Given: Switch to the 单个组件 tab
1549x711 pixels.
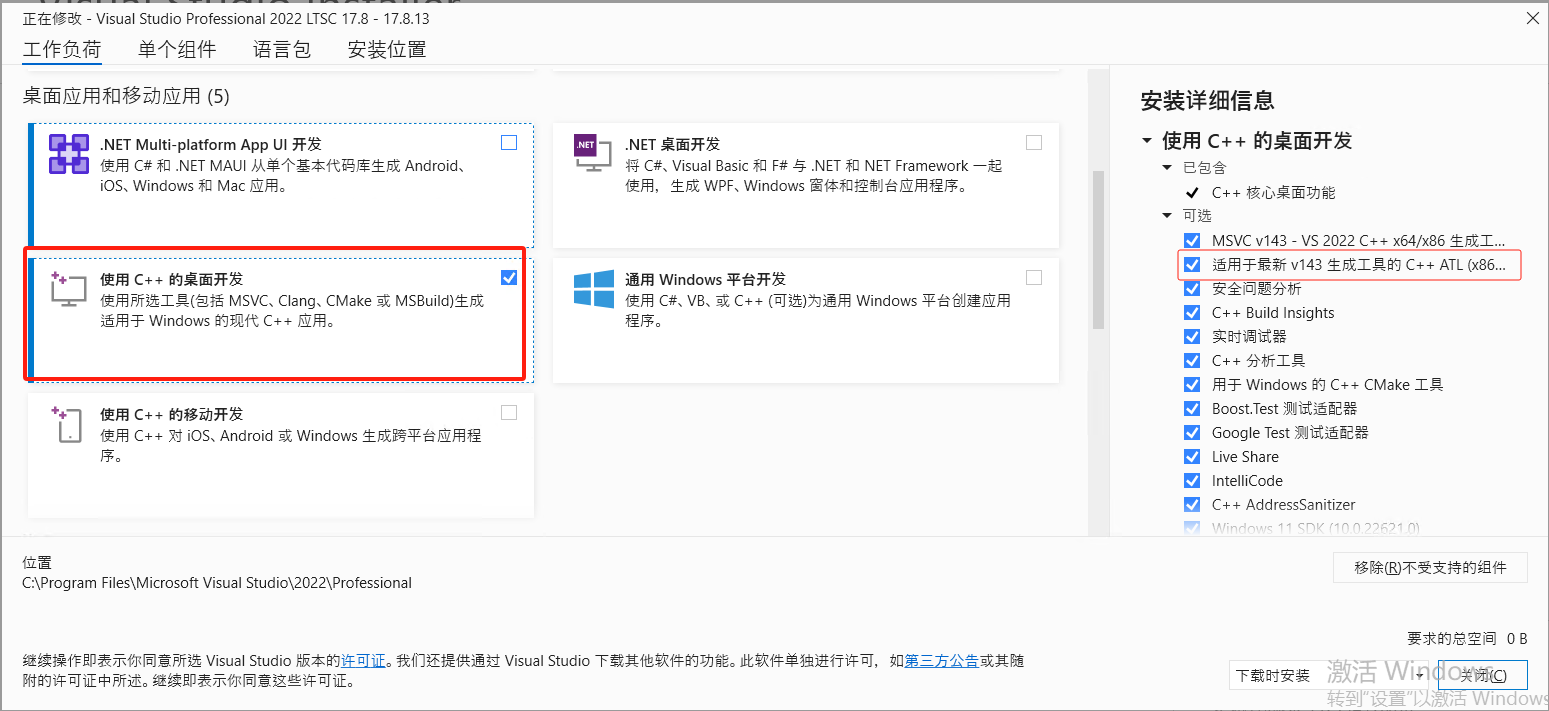Looking at the screenshot, I should coord(177,49).
